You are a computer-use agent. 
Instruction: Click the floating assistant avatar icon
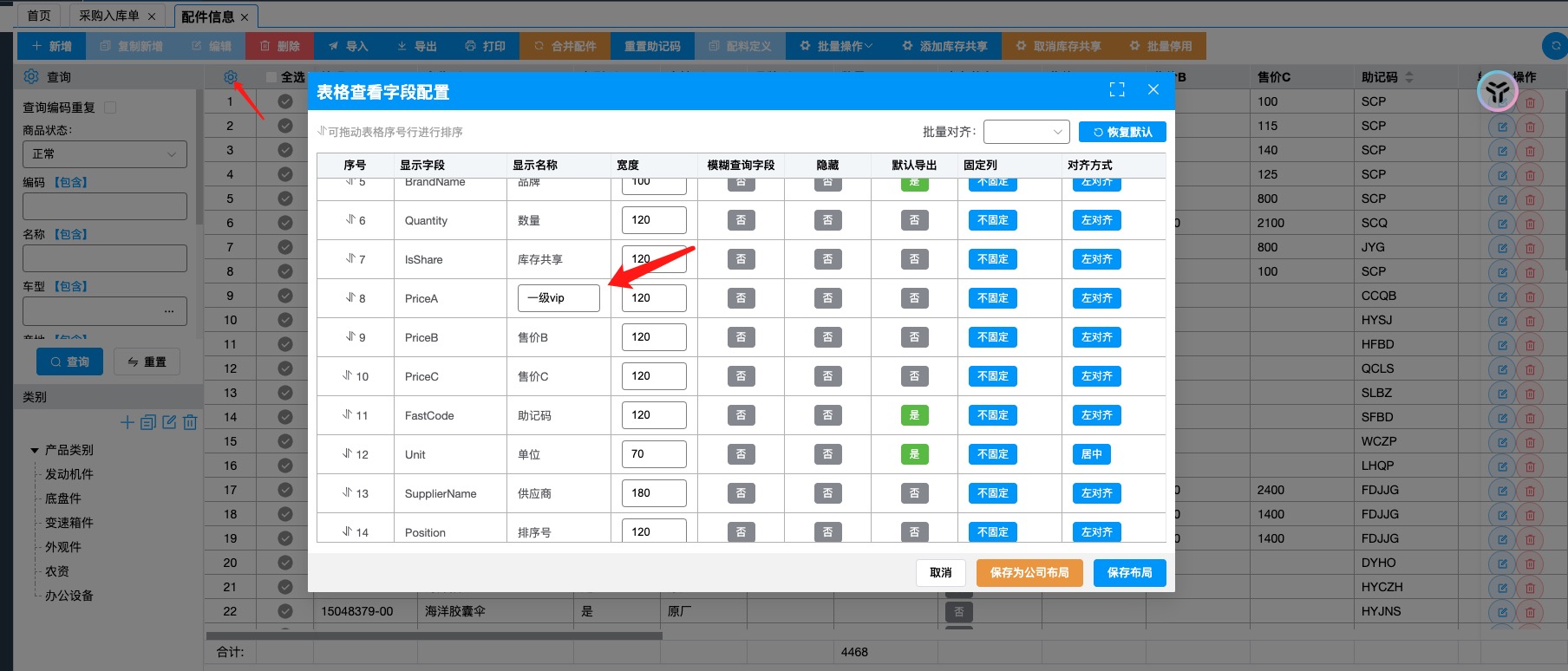click(1497, 91)
